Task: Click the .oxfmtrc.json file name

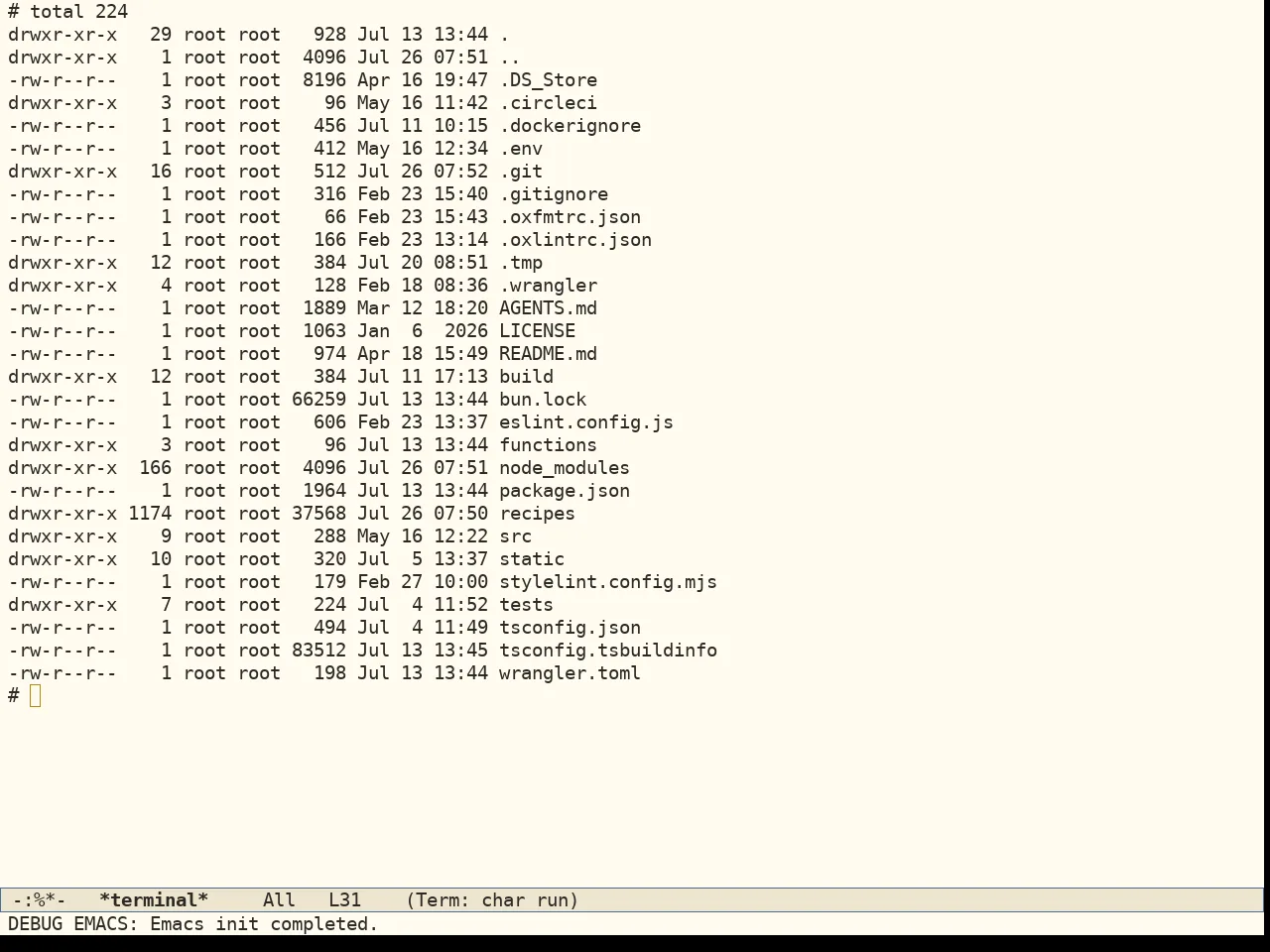Action: 570,217
